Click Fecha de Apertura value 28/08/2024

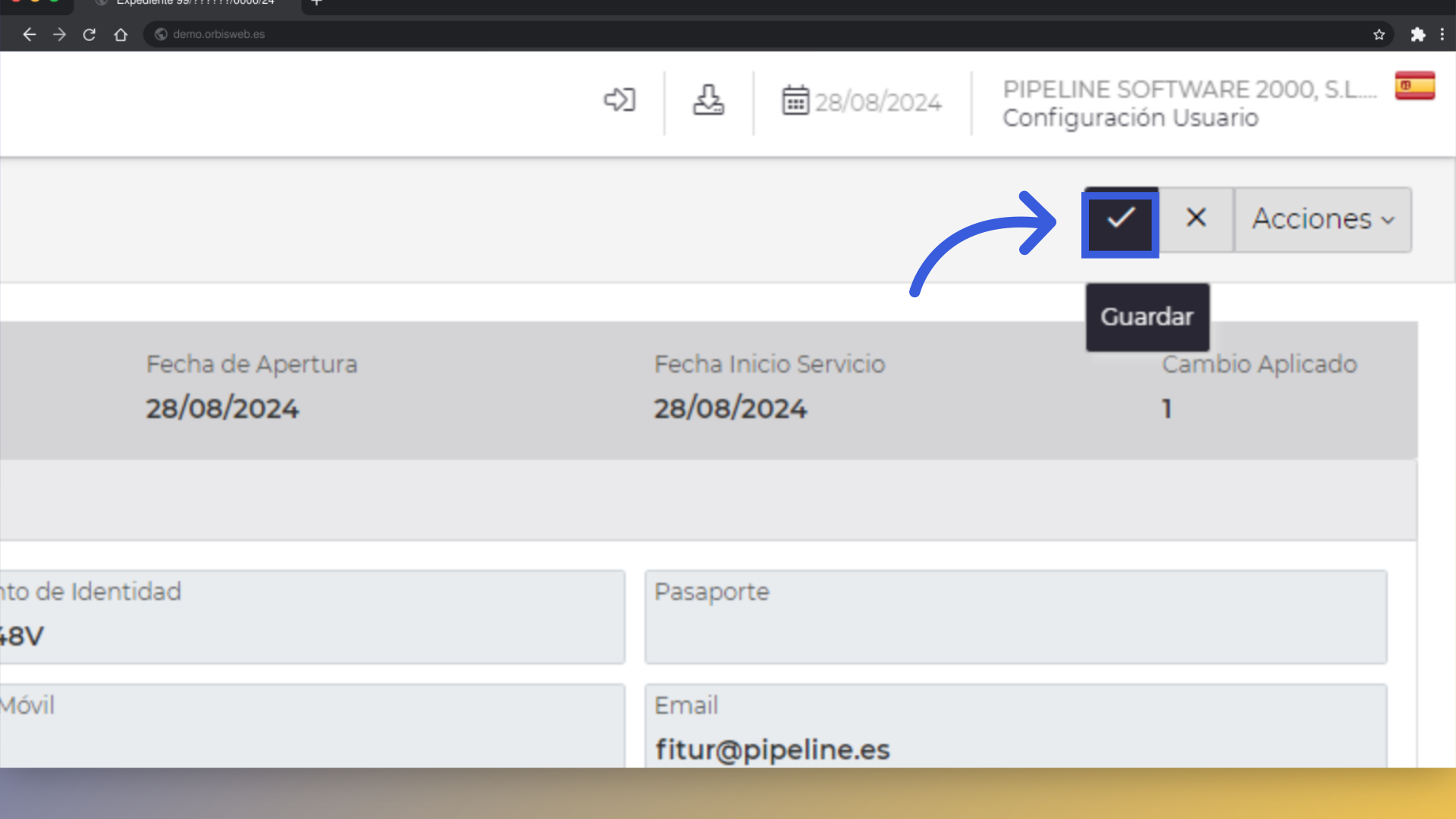coord(223,409)
